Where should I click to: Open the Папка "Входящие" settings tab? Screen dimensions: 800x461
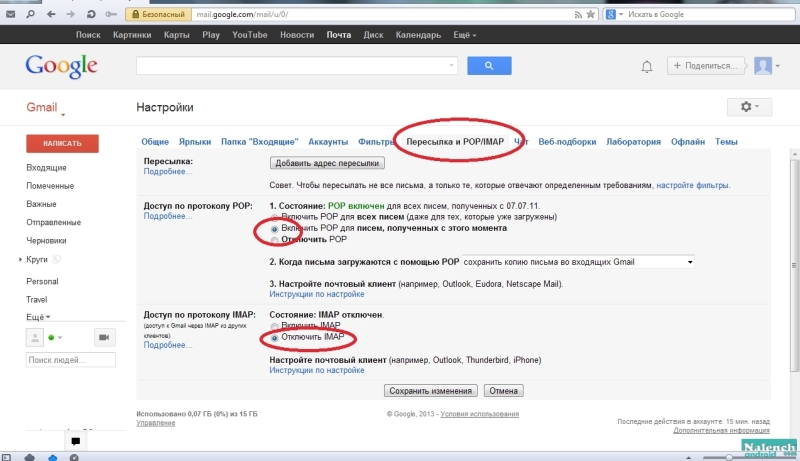pos(260,142)
